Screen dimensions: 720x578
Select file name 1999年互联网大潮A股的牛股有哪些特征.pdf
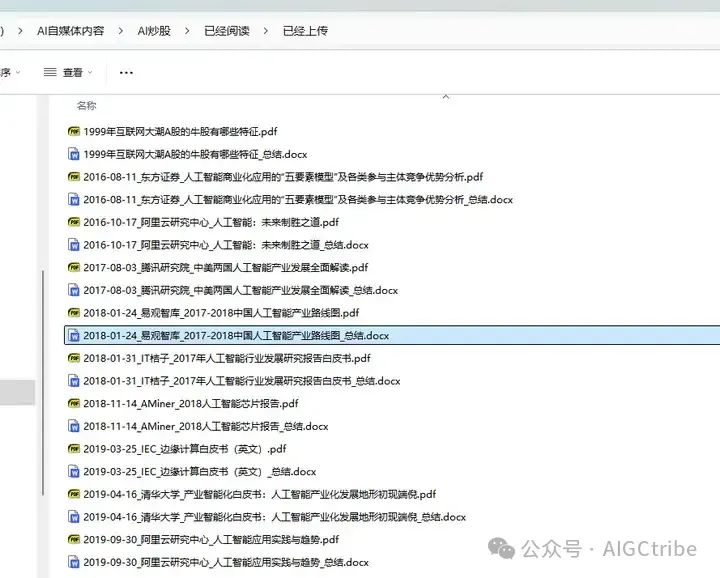tap(180, 132)
